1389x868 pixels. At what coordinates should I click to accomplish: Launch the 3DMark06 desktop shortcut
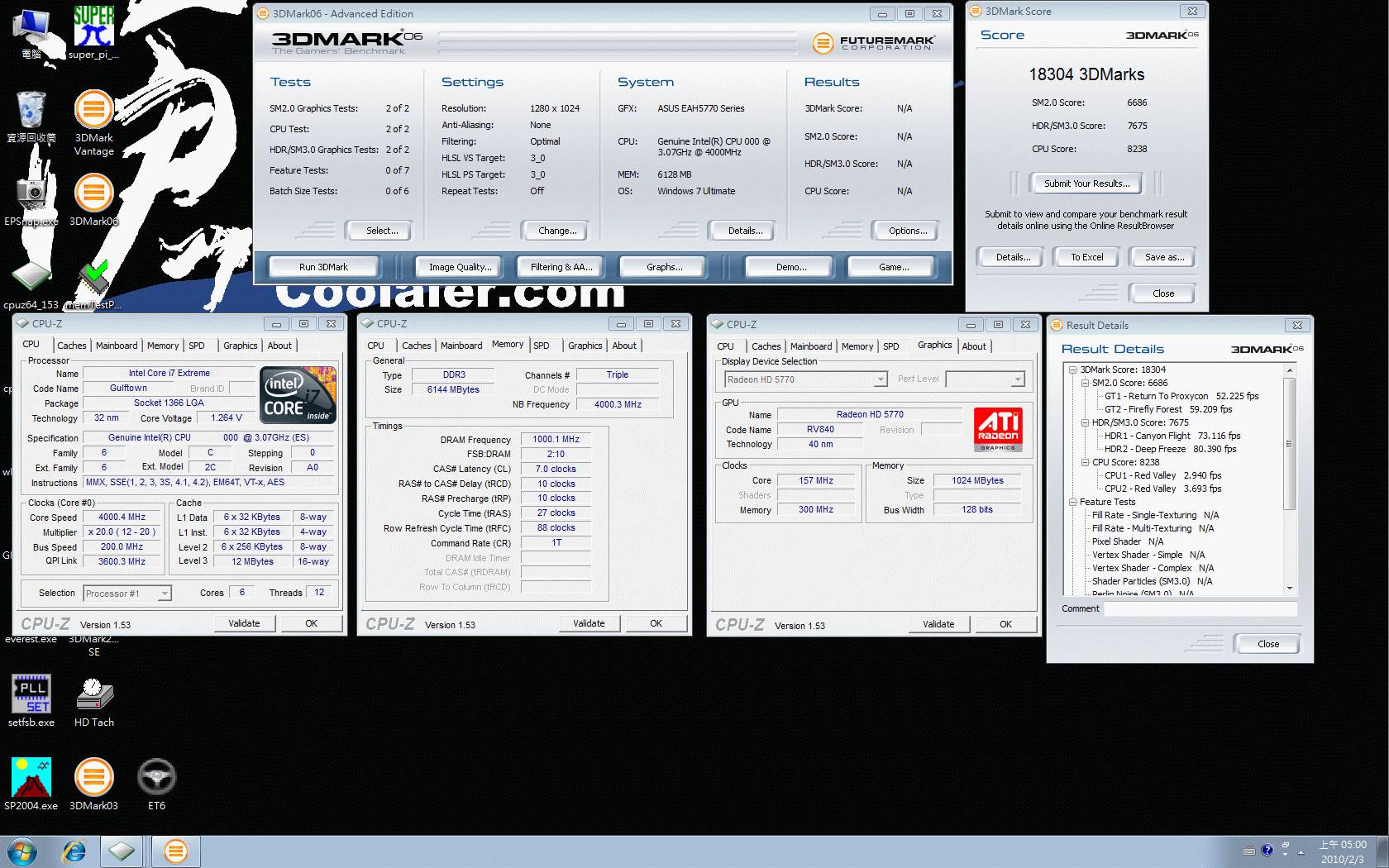point(93,199)
